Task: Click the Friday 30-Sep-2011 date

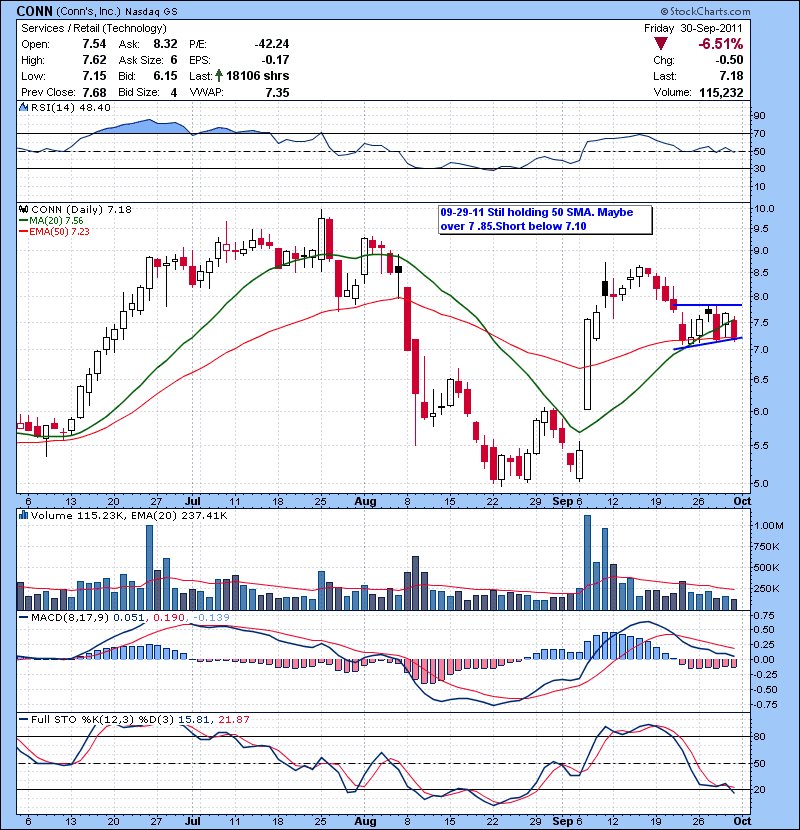Action: coord(693,28)
